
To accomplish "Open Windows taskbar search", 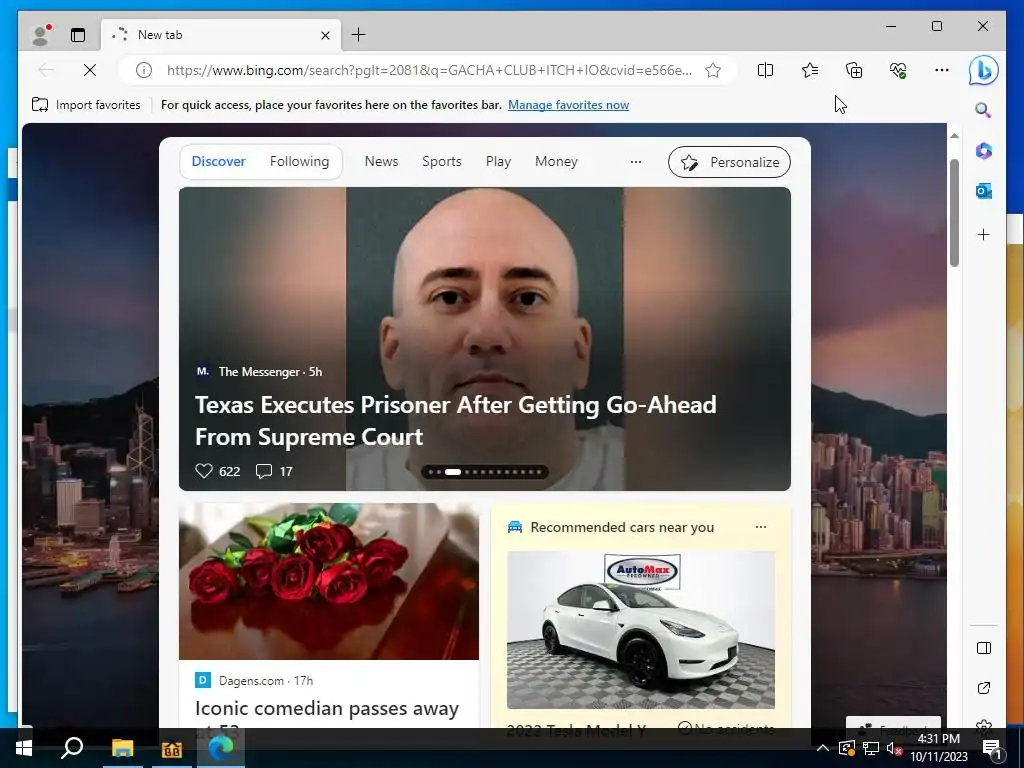I will click(x=72, y=748).
